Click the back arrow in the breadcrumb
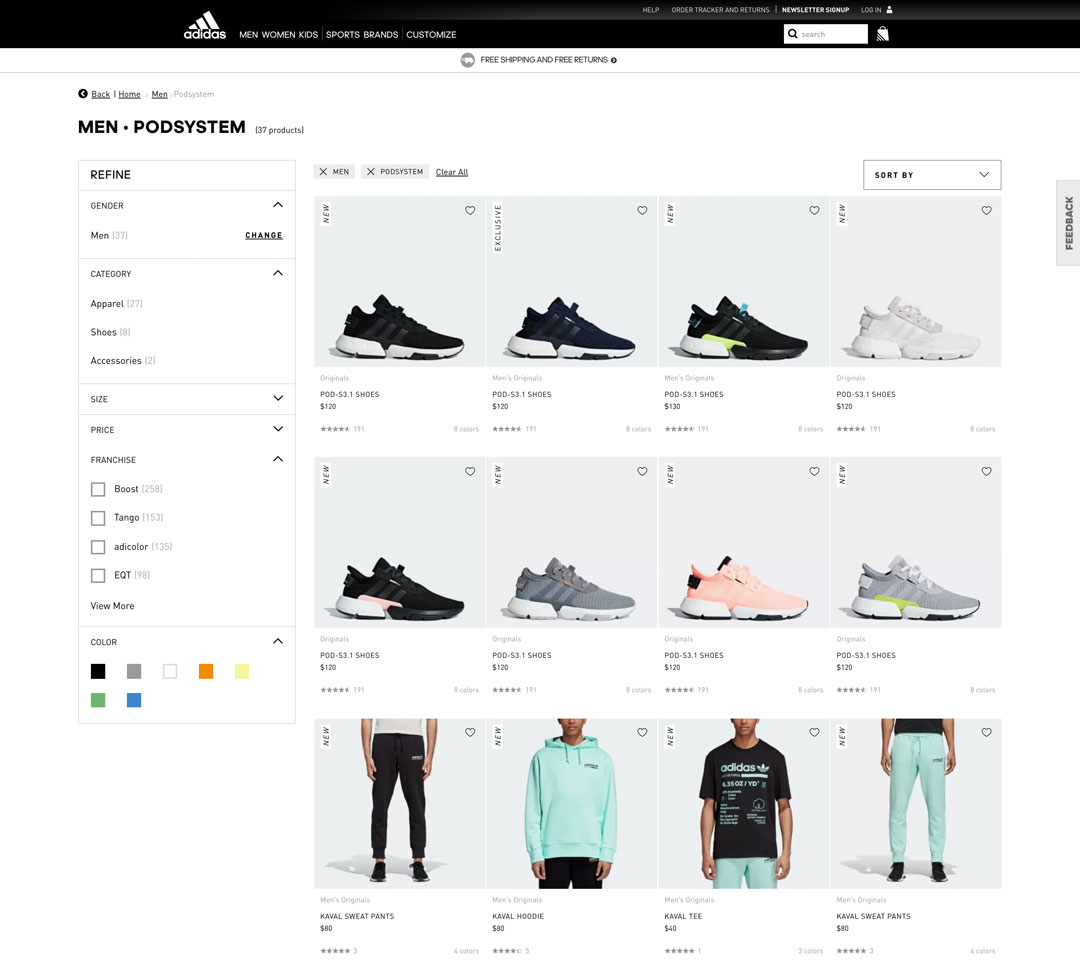 [x=81, y=94]
